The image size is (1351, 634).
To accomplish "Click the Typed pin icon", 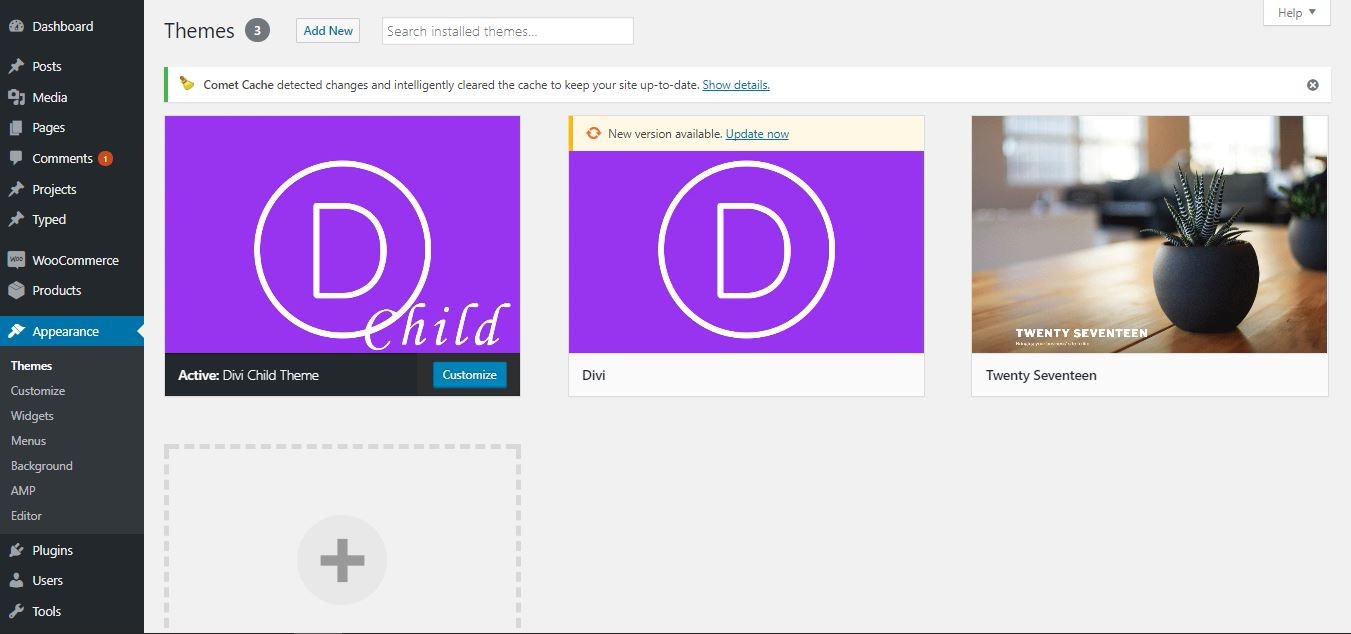I will click(16, 219).
